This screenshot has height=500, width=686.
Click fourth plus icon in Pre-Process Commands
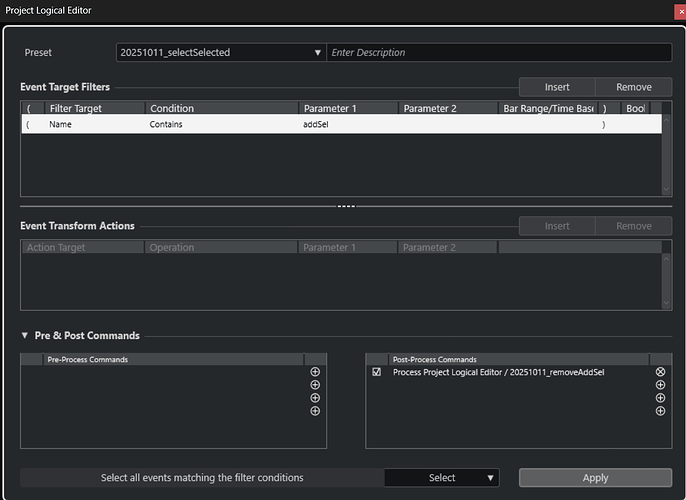(315, 411)
